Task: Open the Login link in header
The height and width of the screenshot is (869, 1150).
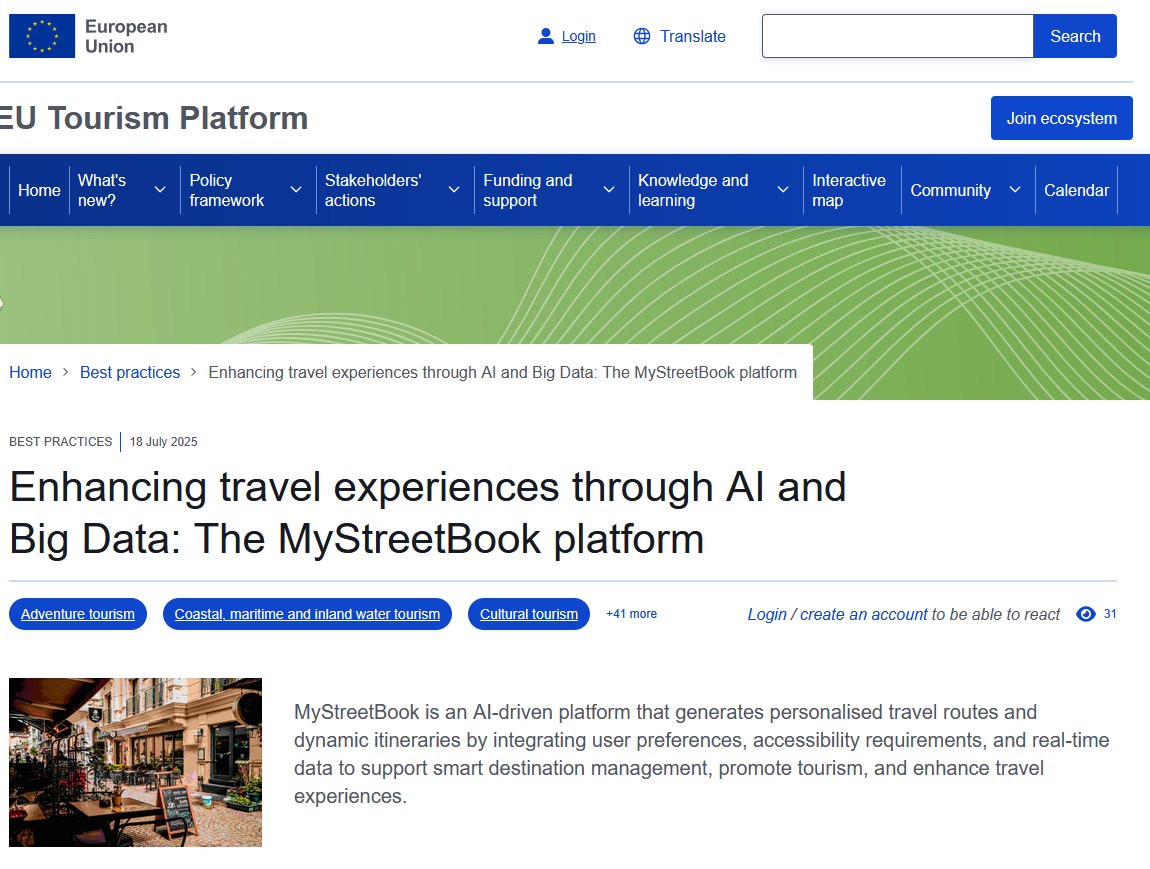Action: click(x=579, y=36)
